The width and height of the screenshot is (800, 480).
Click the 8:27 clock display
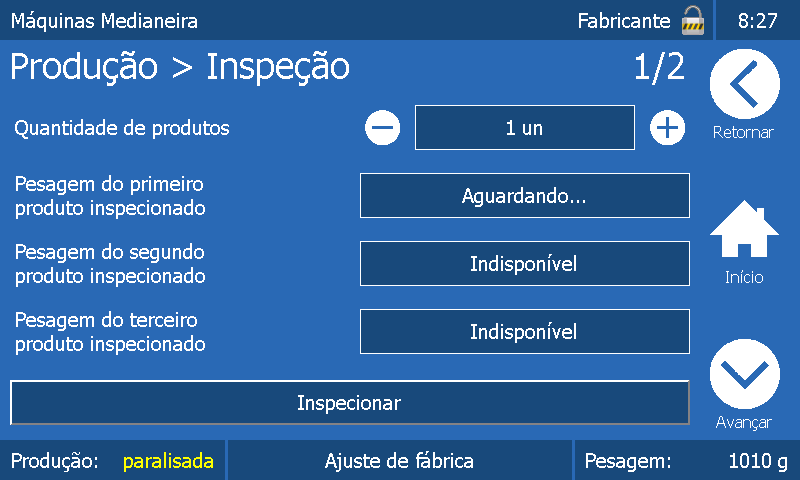(758, 21)
